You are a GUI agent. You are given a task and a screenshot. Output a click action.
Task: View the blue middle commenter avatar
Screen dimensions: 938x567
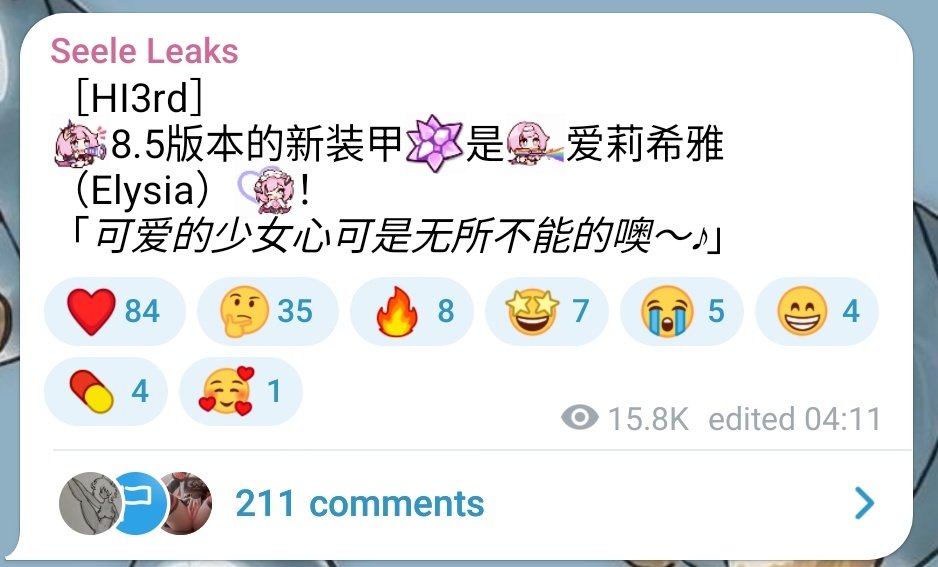pos(140,504)
